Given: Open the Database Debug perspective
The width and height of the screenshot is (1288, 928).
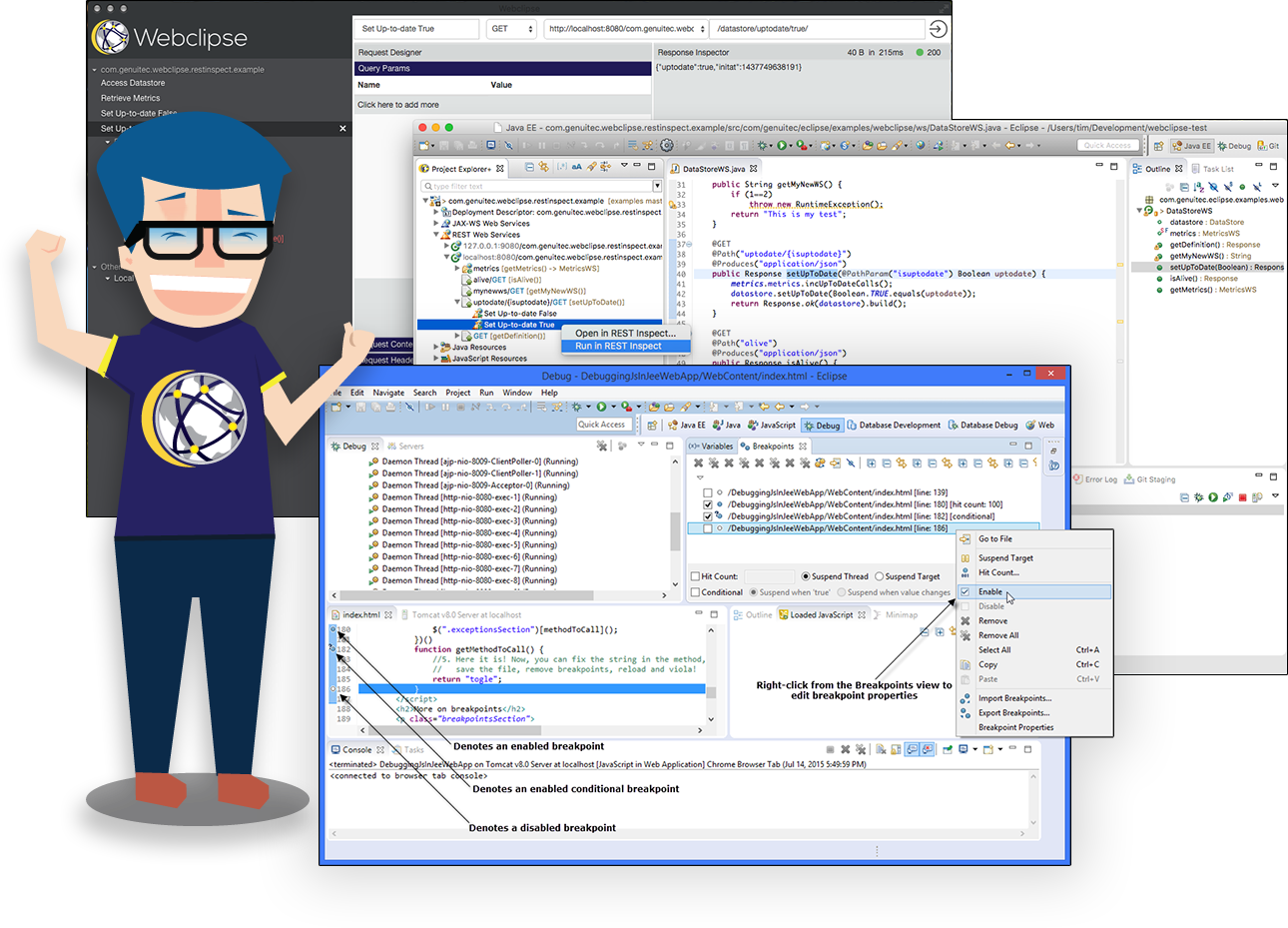Looking at the screenshot, I should click(x=982, y=426).
